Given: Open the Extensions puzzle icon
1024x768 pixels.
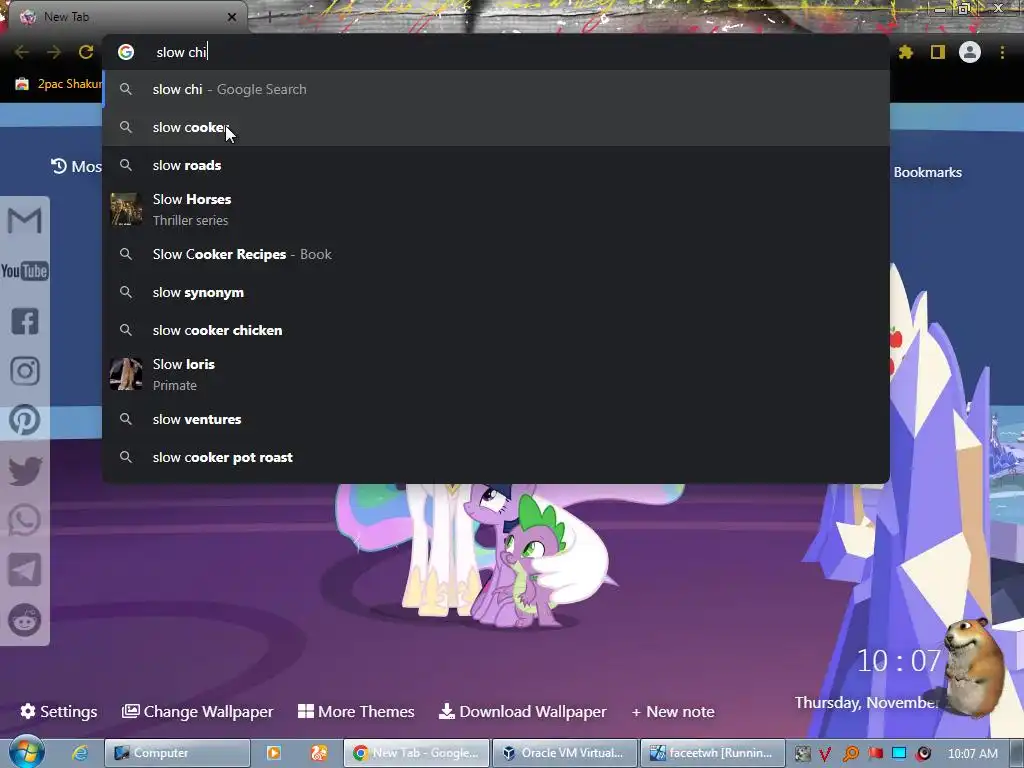Looking at the screenshot, I should [906, 52].
